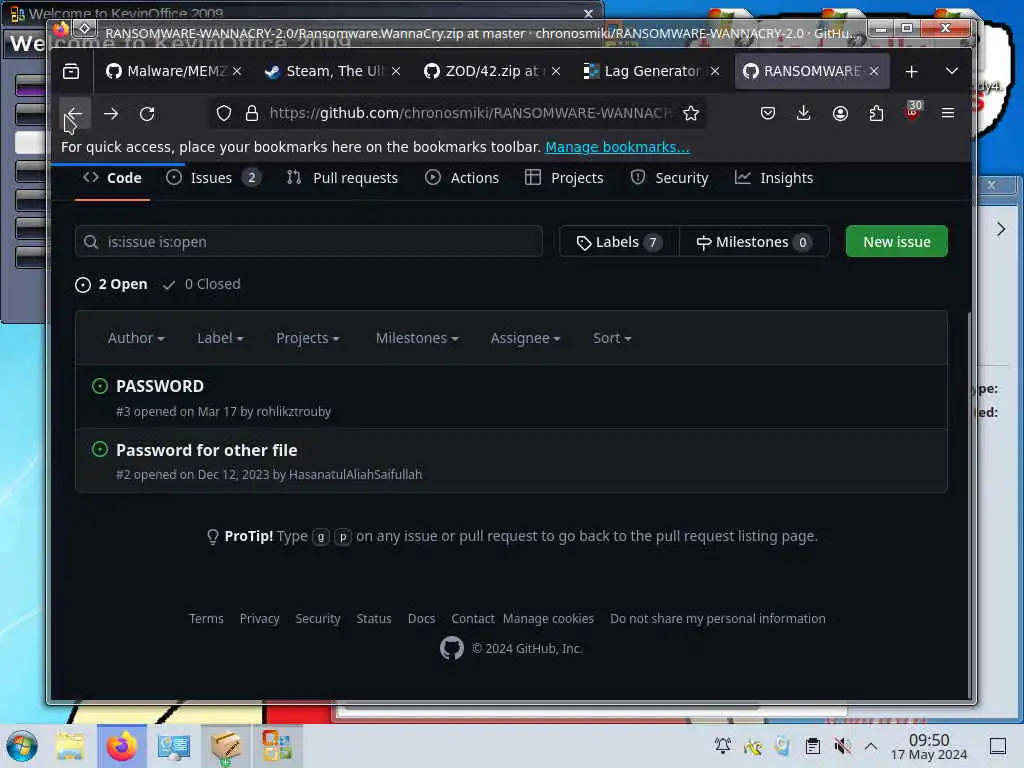This screenshot has height=768, width=1024.
Task: Save page to Pocket
Action: click(x=768, y=113)
